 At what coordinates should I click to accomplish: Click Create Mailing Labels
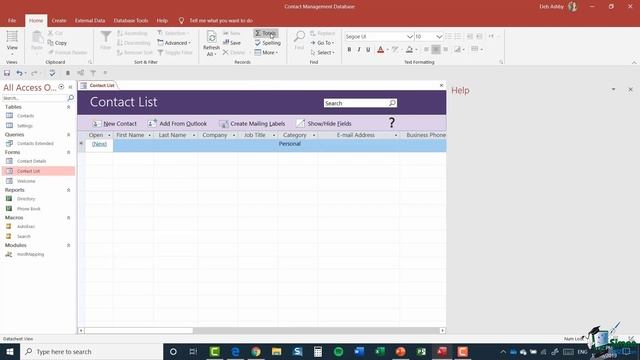point(252,124)
